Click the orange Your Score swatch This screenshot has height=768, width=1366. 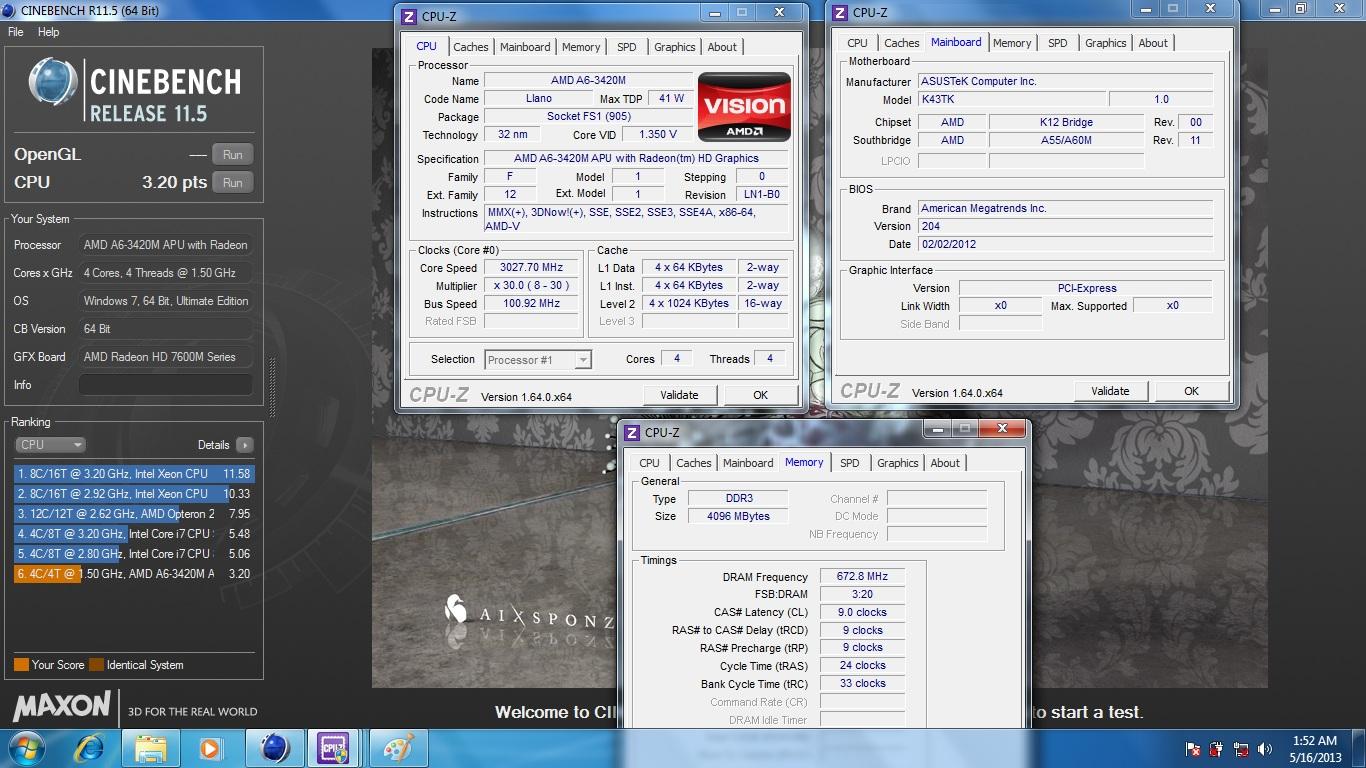point(21,664)
